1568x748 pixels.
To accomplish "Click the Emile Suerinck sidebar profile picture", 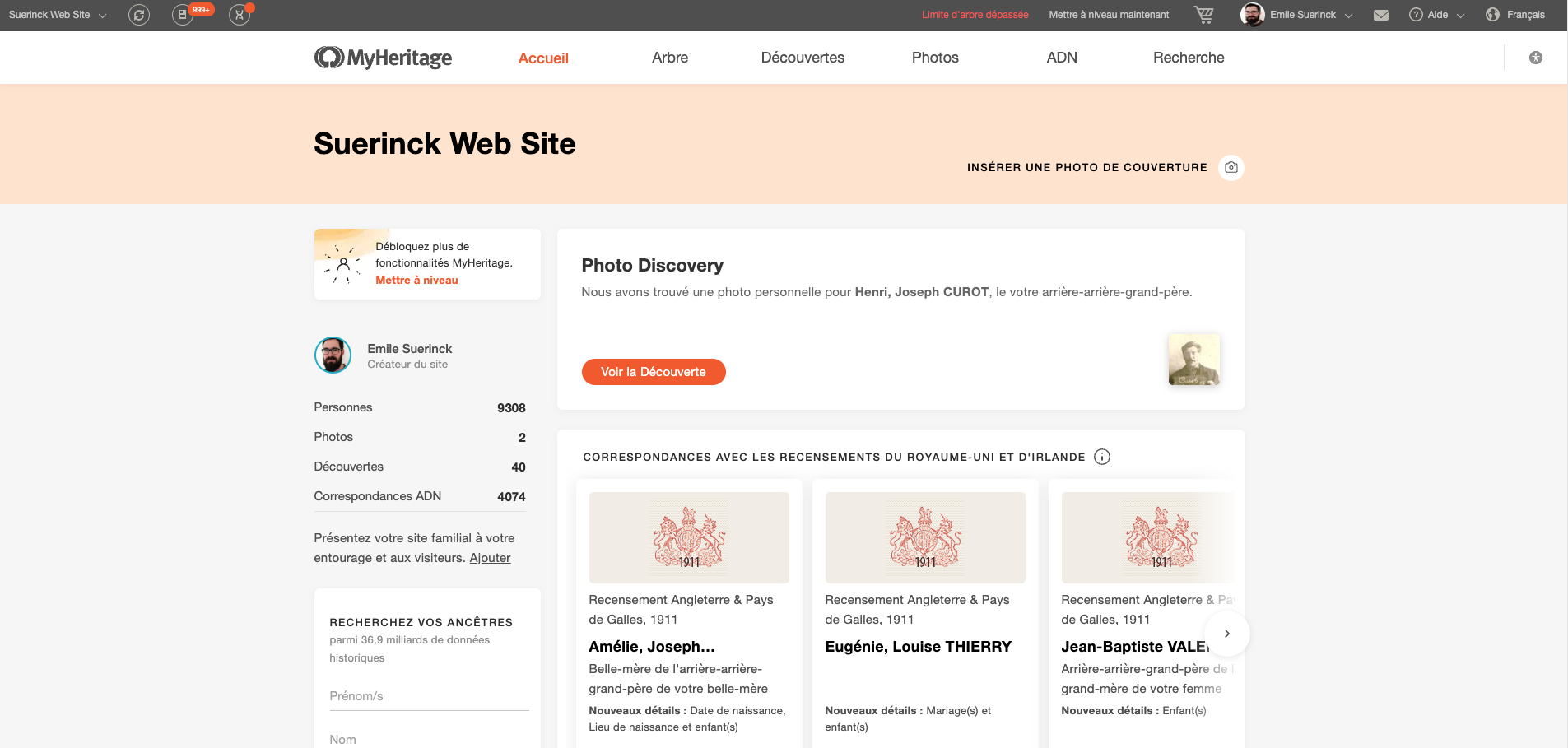I will (x=333, y=355).
